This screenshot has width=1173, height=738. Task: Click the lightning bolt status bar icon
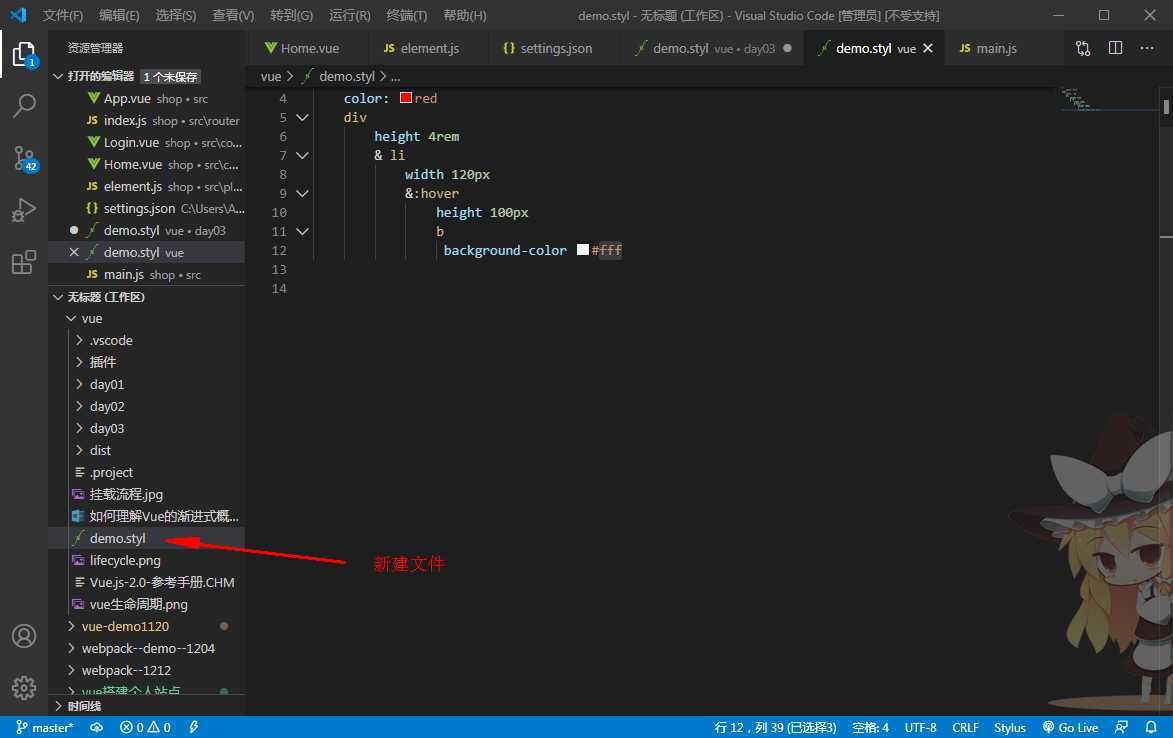(194, 728)
